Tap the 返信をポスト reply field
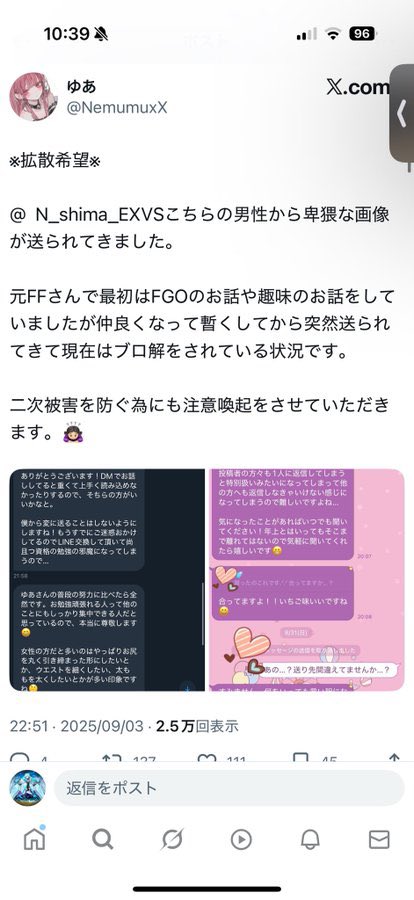Viewport: 414px width, 900px height. [229, 788]
